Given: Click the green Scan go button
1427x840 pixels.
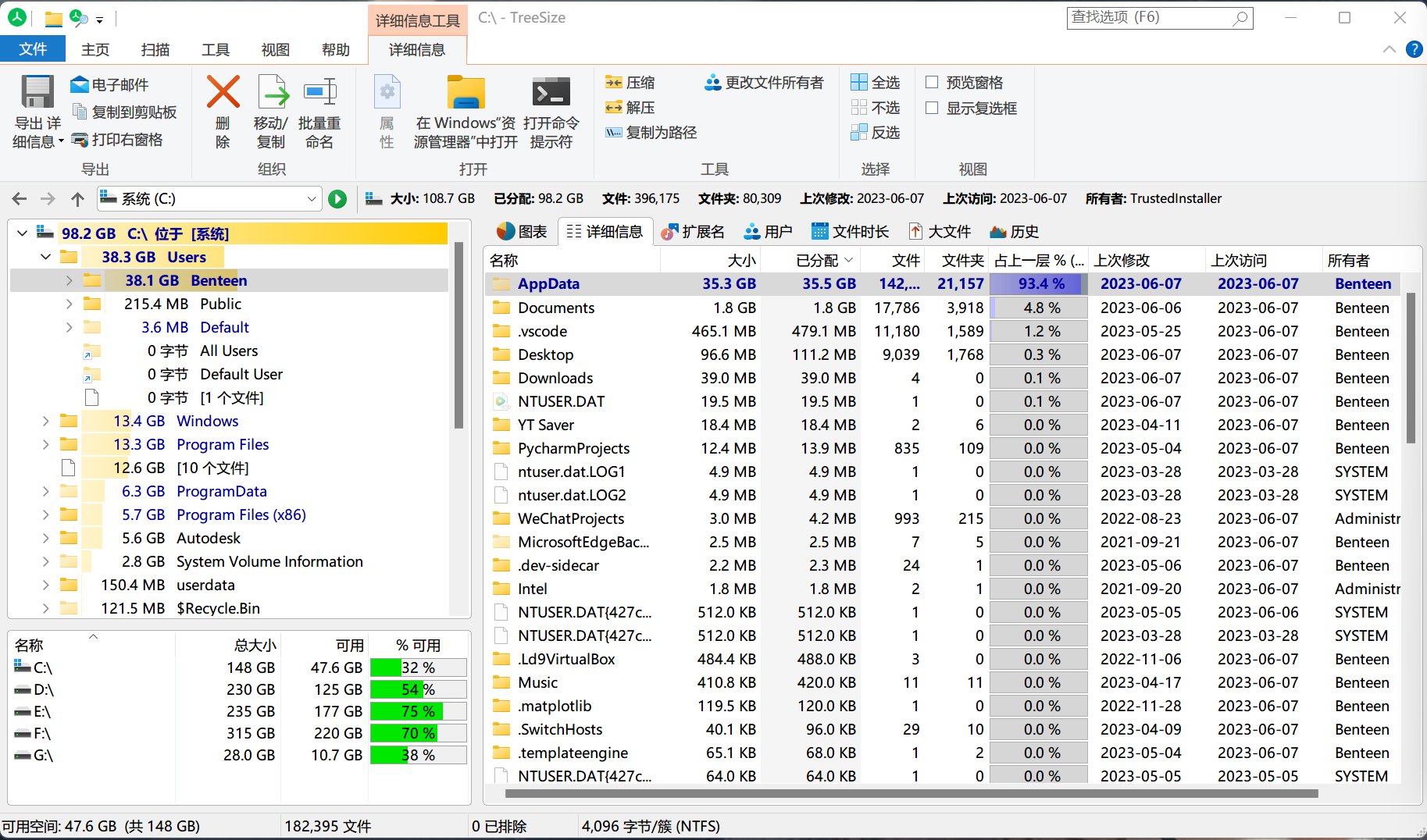Looking at the screenshot, I should 337,199.
